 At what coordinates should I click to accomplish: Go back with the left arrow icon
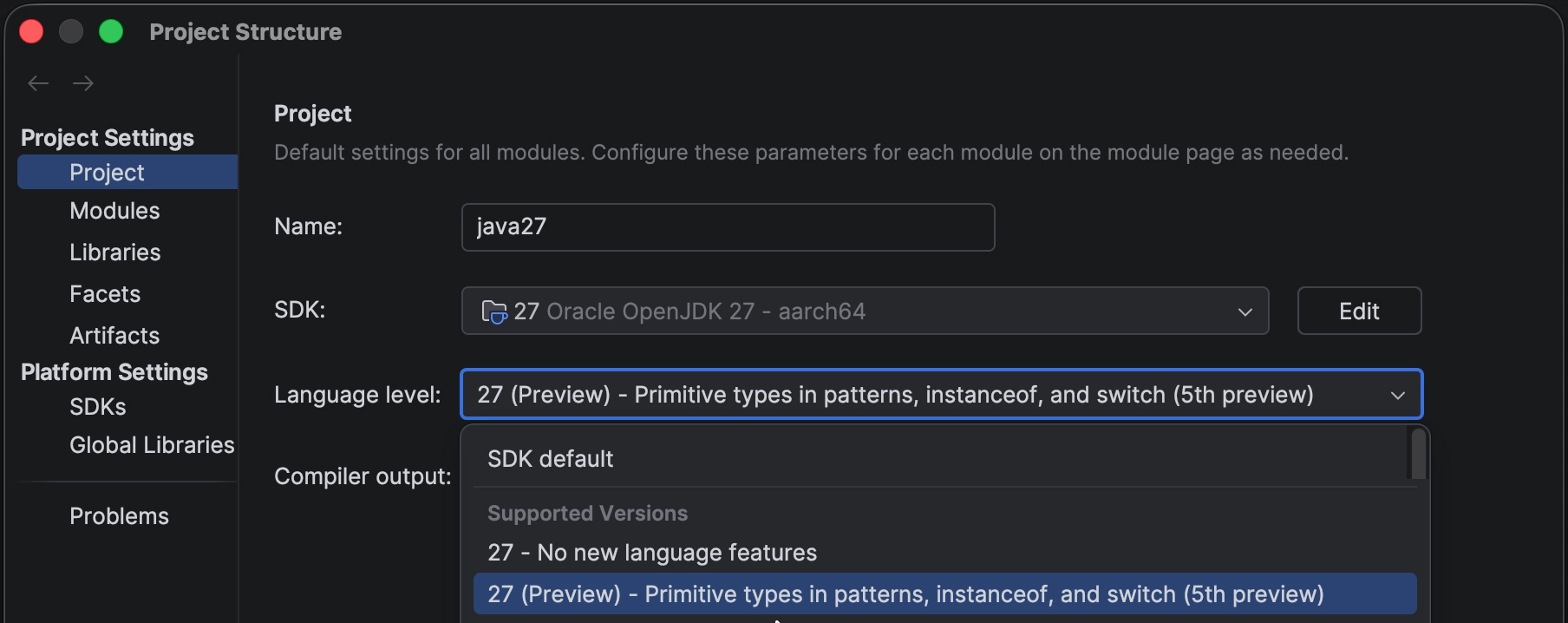tap(38, 83)
